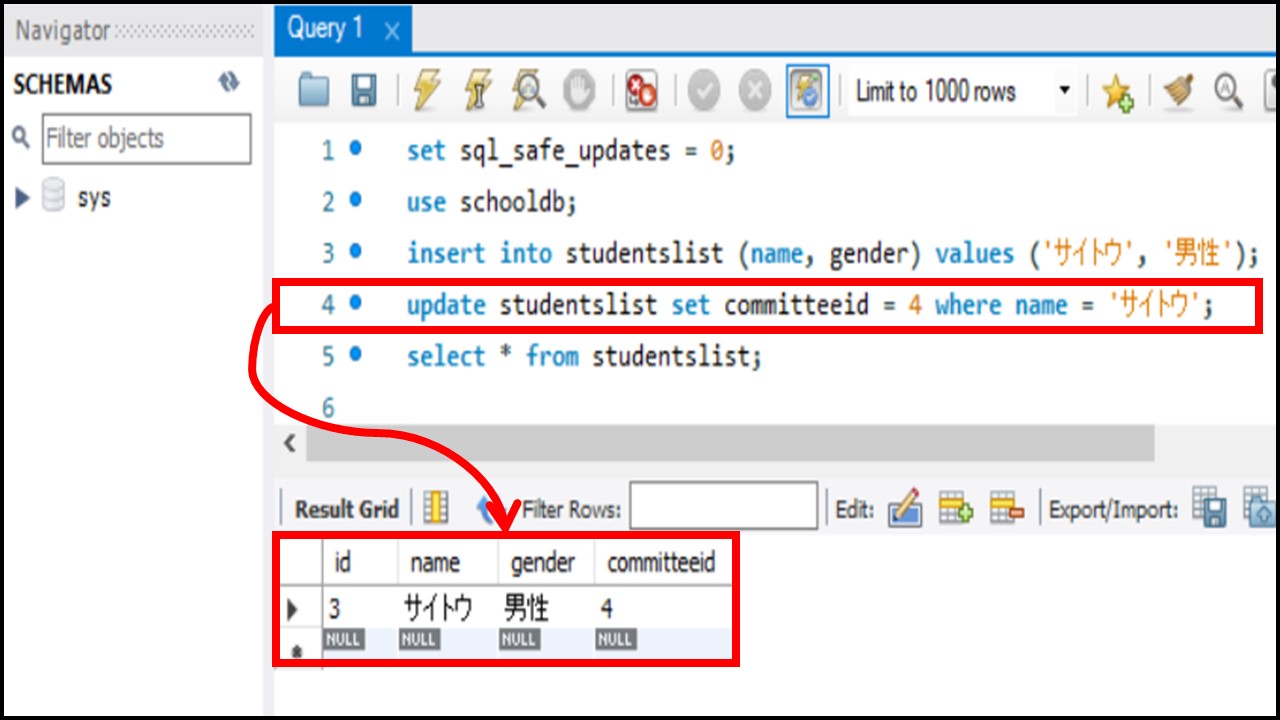1280x720 pixels.
Task: Click the gender column header
Action: click(x=546, y=563)
